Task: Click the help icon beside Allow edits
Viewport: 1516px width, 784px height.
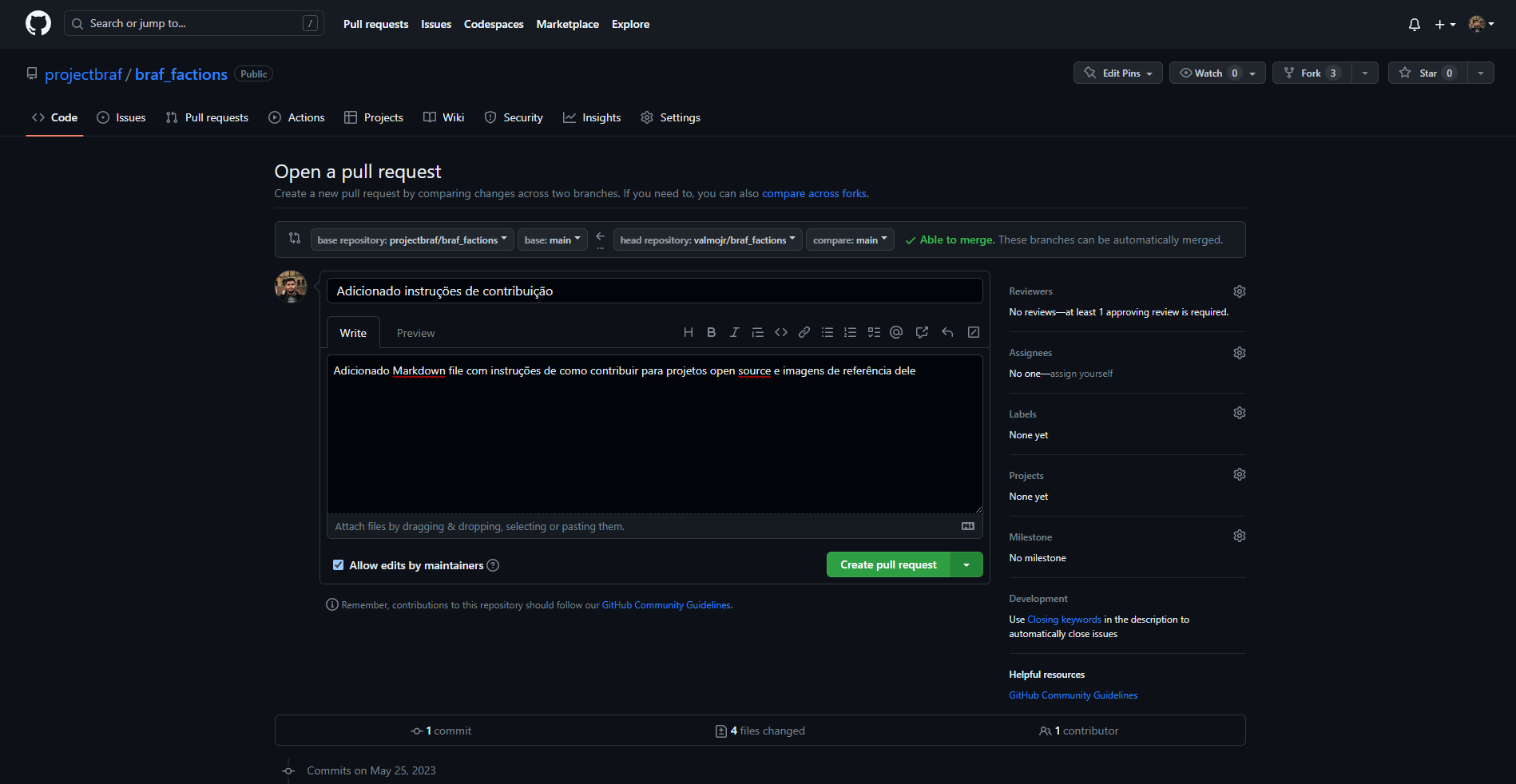Action: 493,565
